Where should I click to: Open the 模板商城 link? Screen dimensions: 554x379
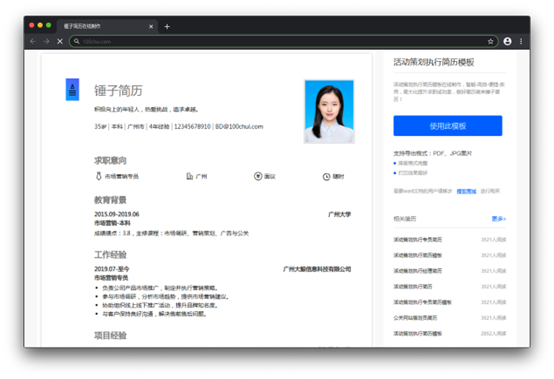click(466, 191)
